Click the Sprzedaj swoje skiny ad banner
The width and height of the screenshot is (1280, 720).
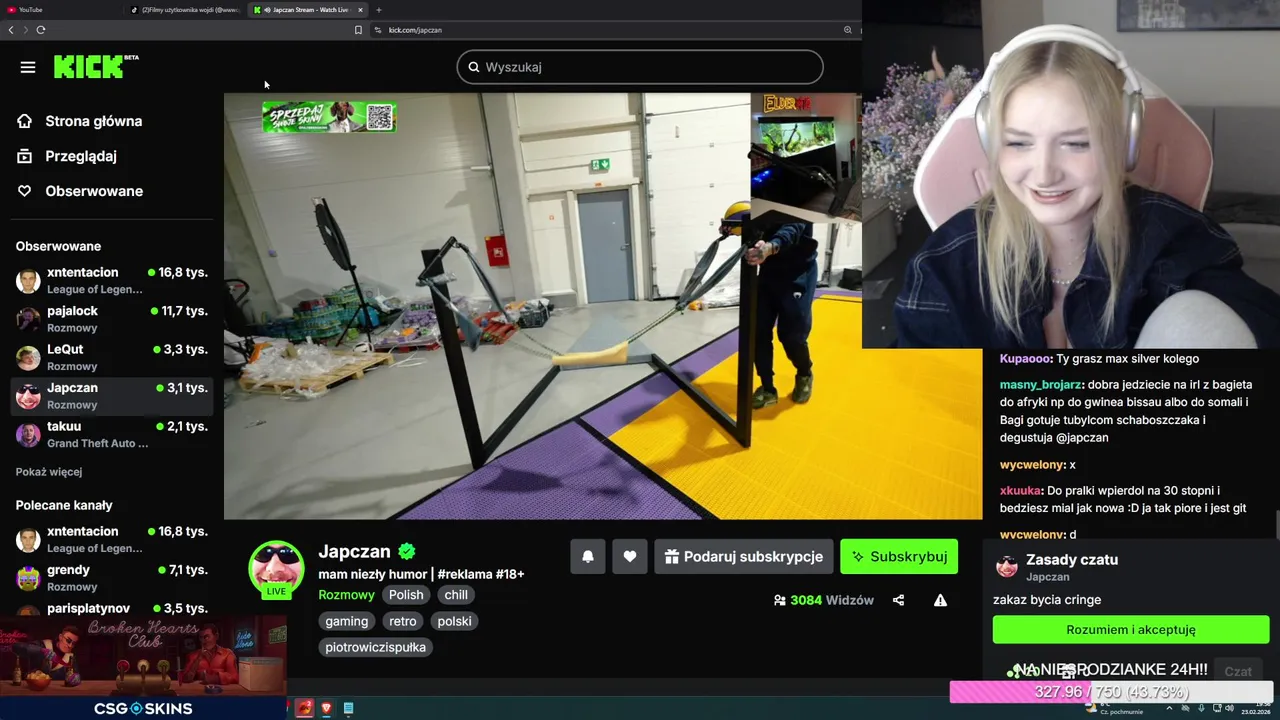tap(329, 117)
